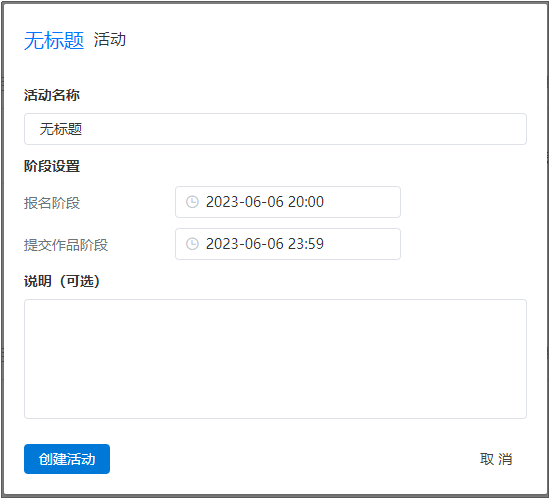Click the 活动 heading text beside the title
The image size is (550, 500).
point(109,39)
